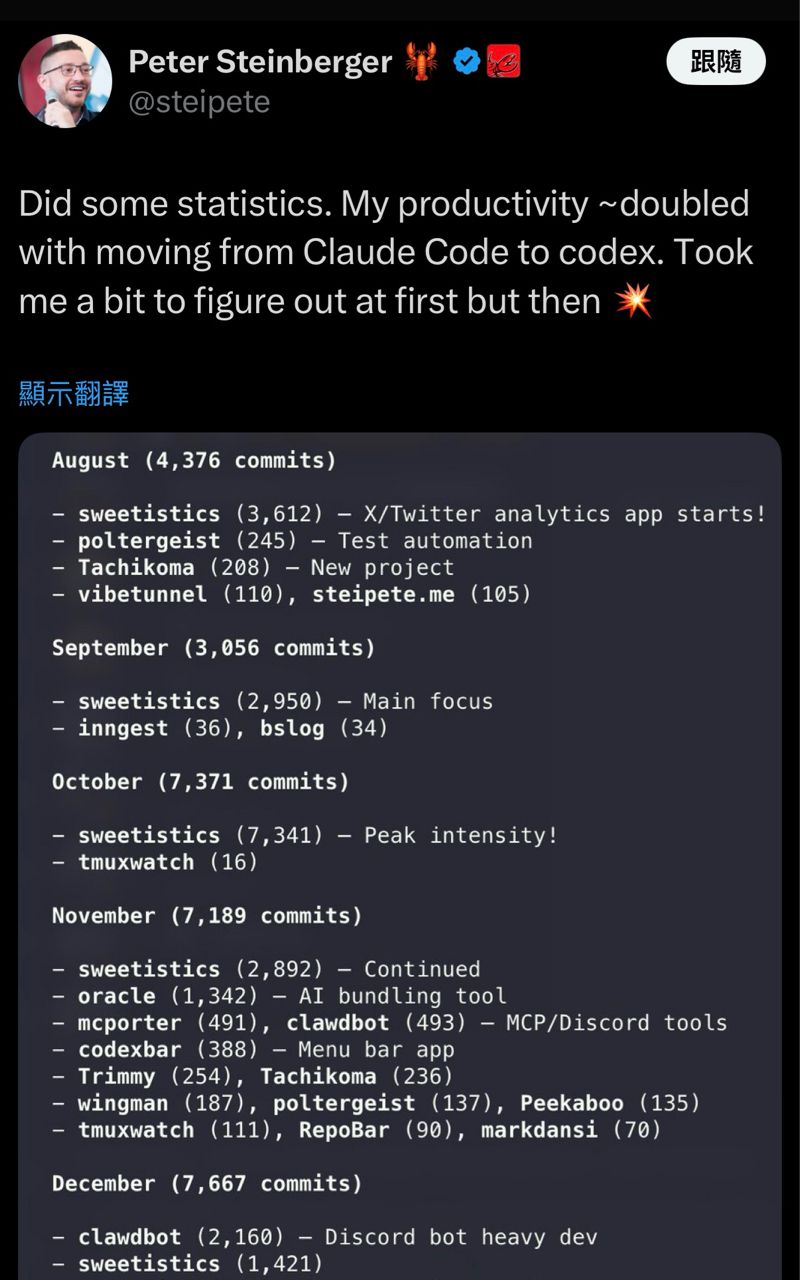Tap the codexbar Menu bar app line
800x1280 pixels.
click(266, 1049)
